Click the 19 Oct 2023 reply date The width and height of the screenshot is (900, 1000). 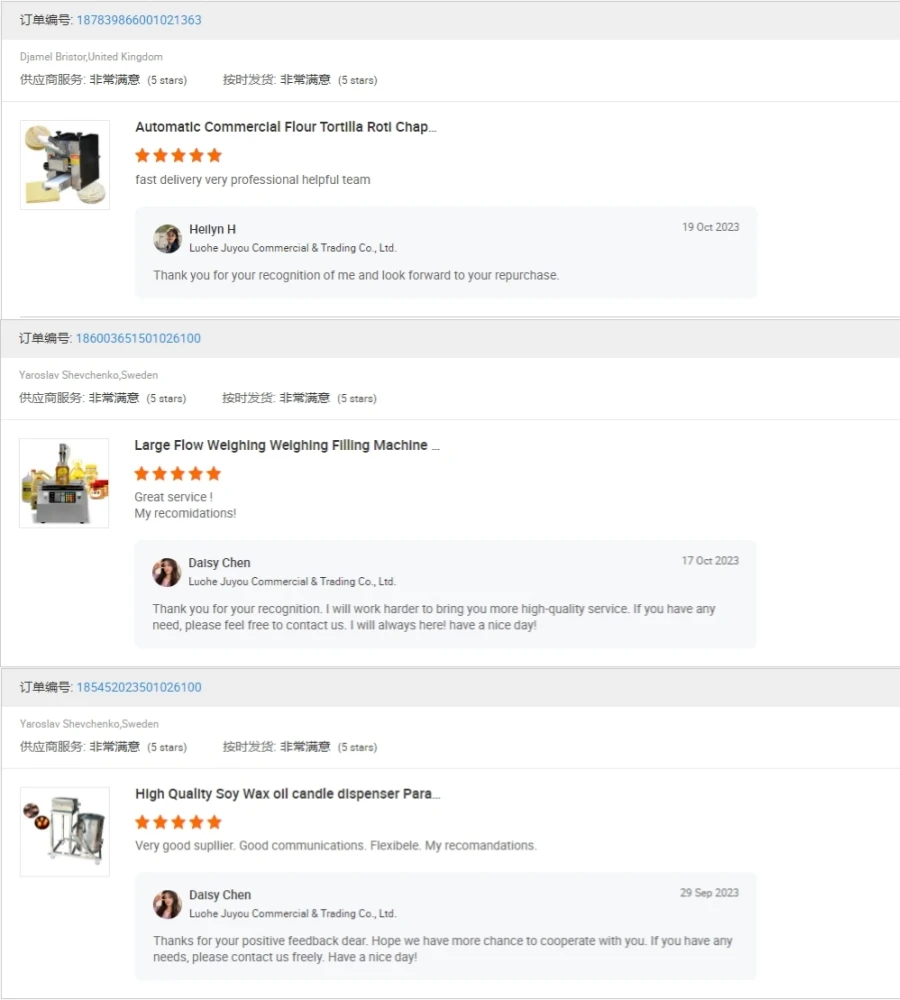pyautogui.click(x=711, y=227)
